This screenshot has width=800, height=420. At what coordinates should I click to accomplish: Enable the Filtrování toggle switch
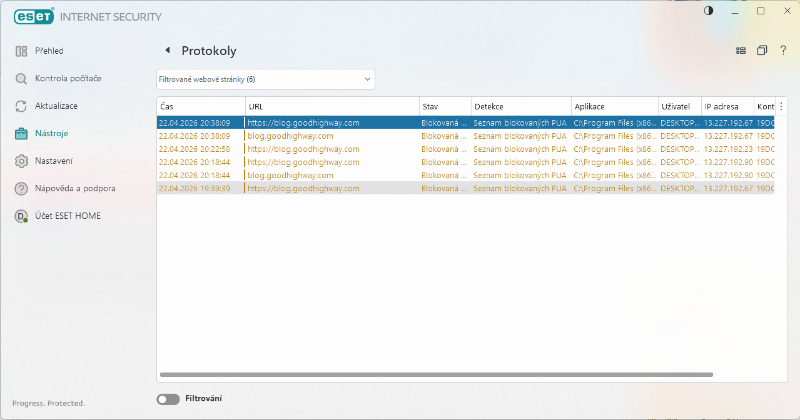(x=168, y=399)
